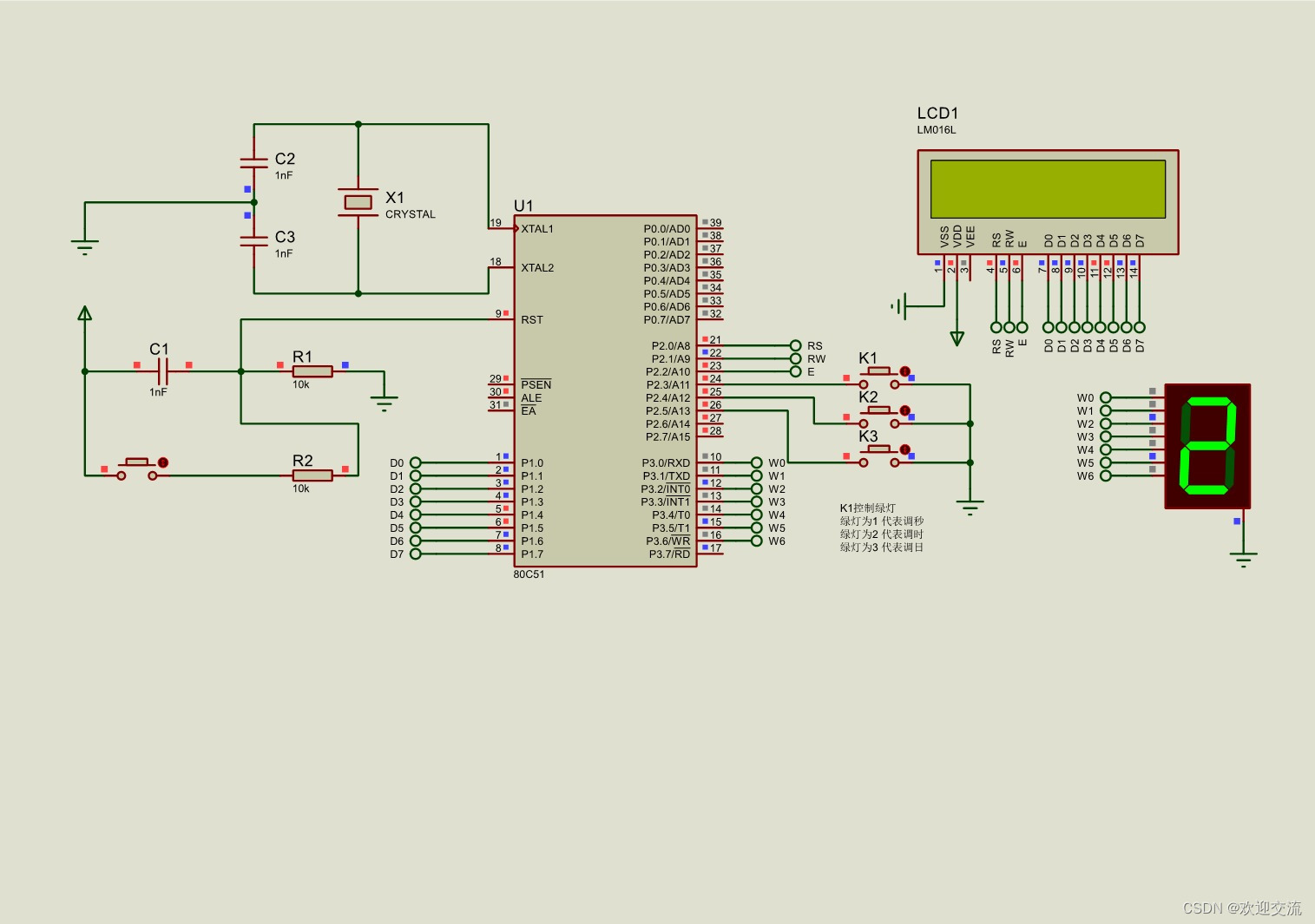Click the 80C51 part label below chip
This screenshot has height=924, width=1315.
pos(529,574)
